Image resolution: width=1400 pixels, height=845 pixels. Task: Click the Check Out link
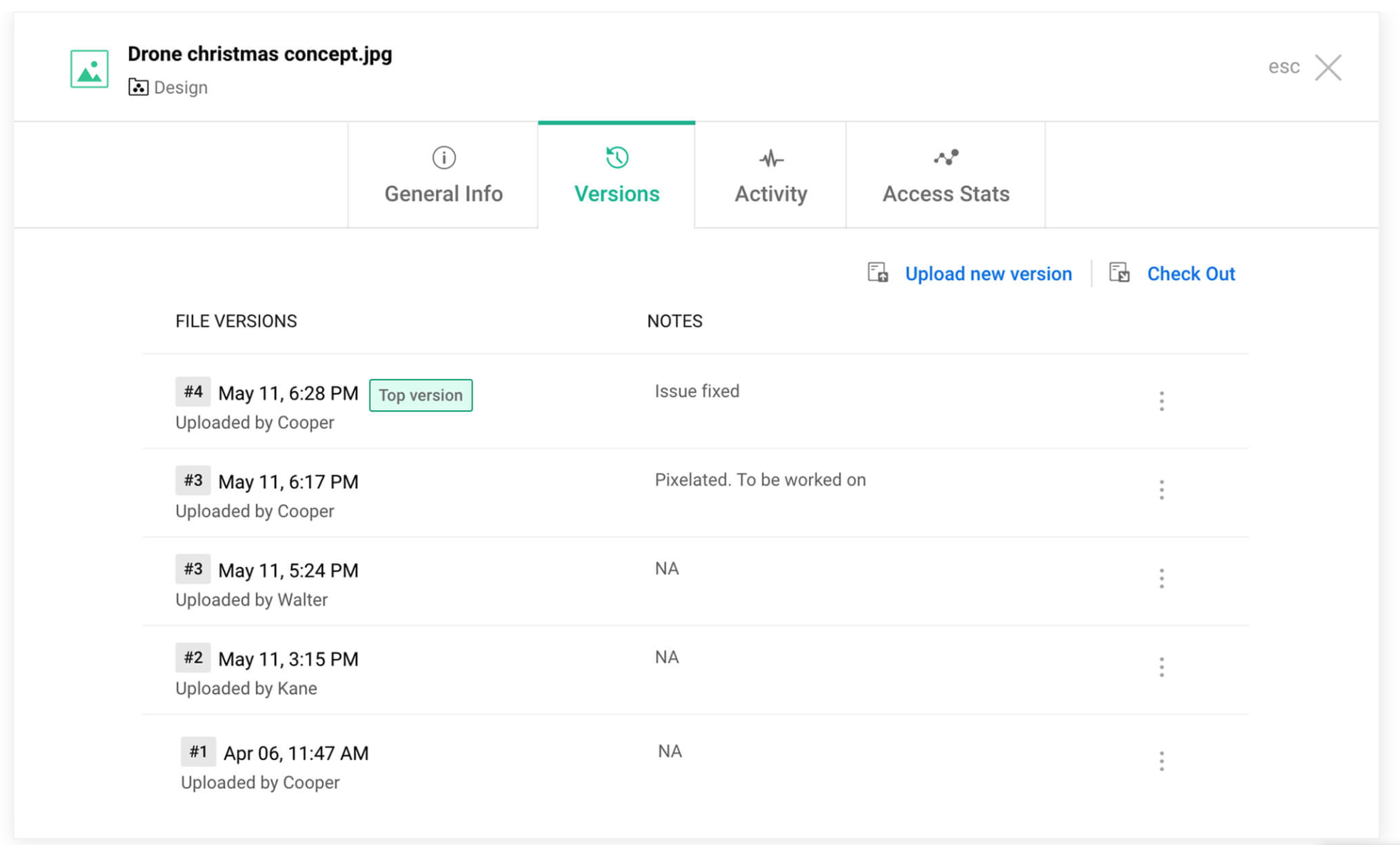pos(1191,274)
